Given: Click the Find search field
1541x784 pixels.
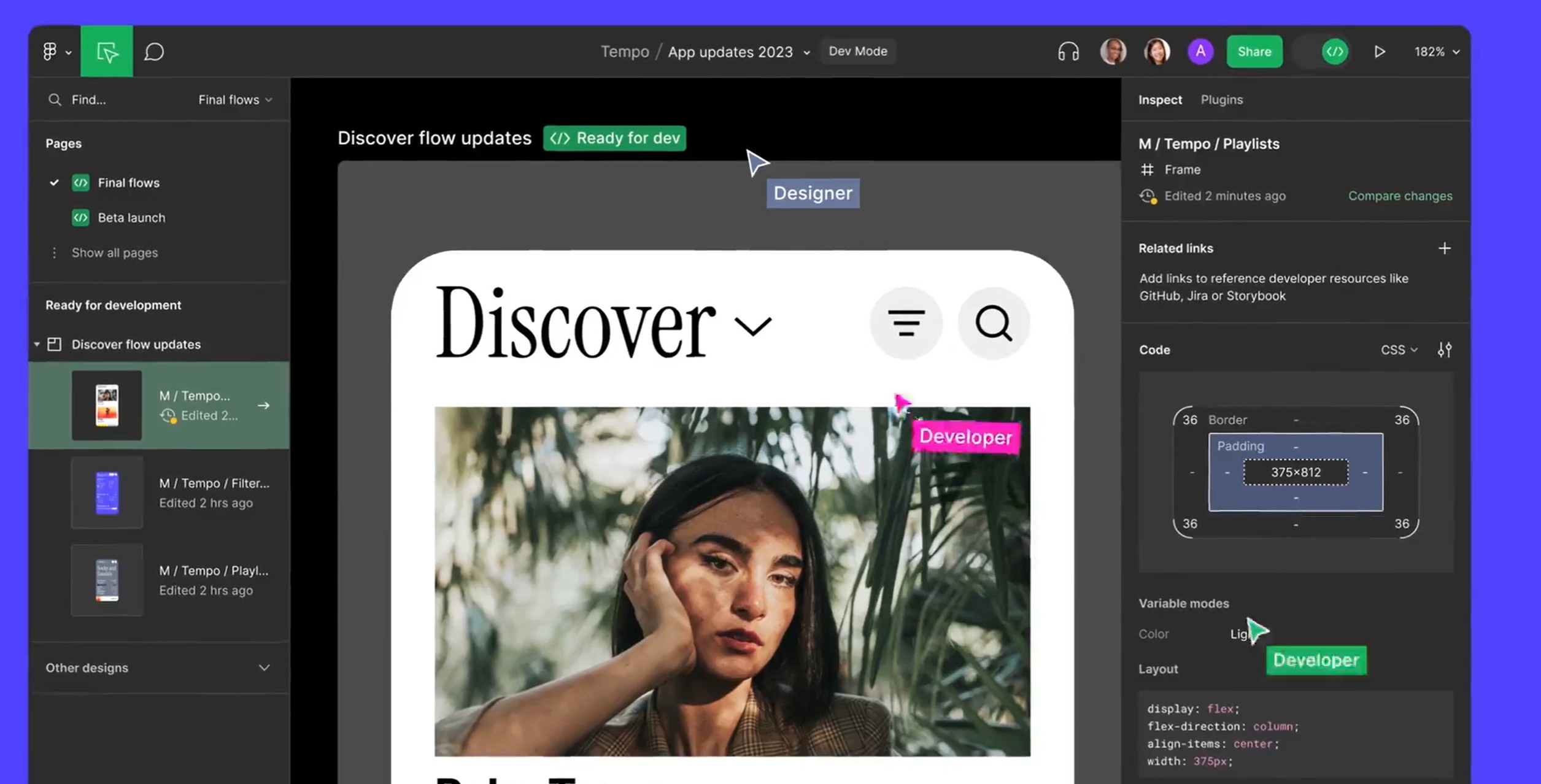Looking at the screenshot, I should [x=89, y=99].
